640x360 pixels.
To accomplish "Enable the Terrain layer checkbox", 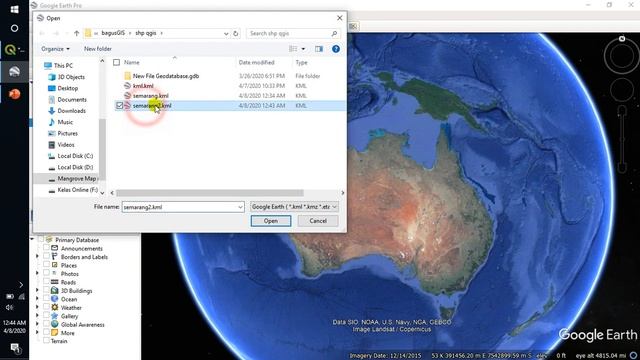I will click(x=46, y=341).
